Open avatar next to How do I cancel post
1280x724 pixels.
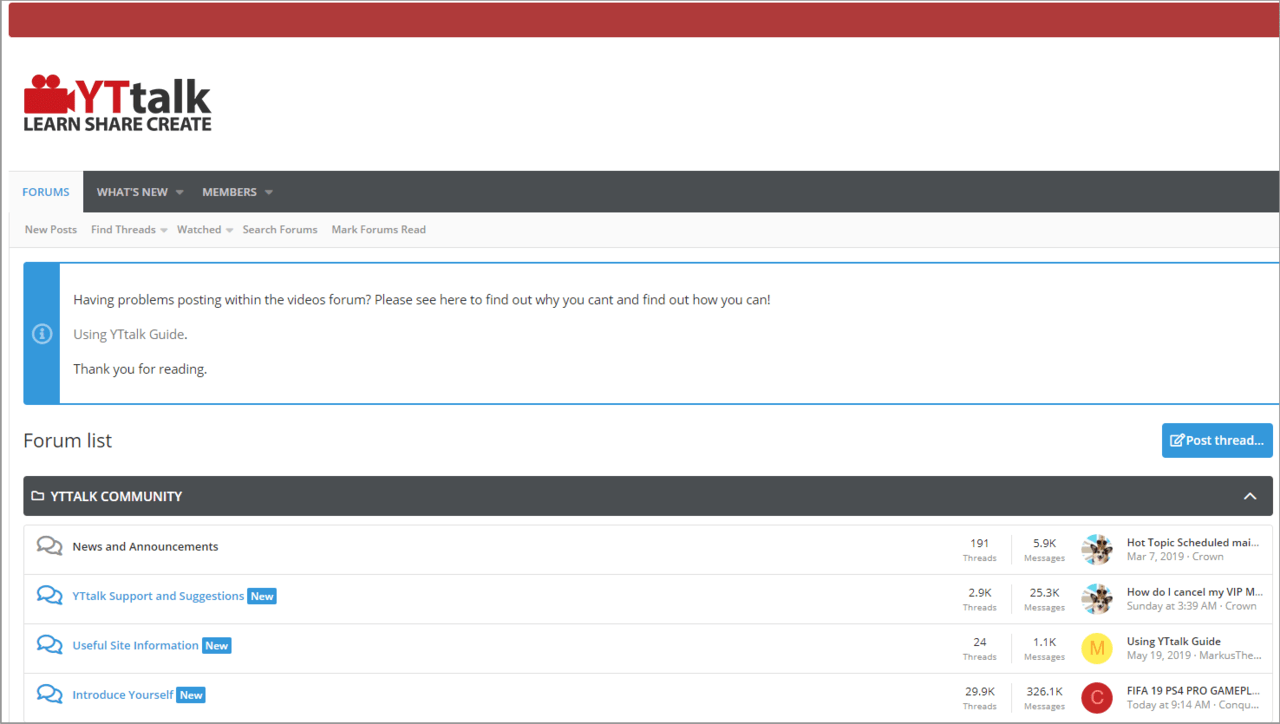(1097, 599)
